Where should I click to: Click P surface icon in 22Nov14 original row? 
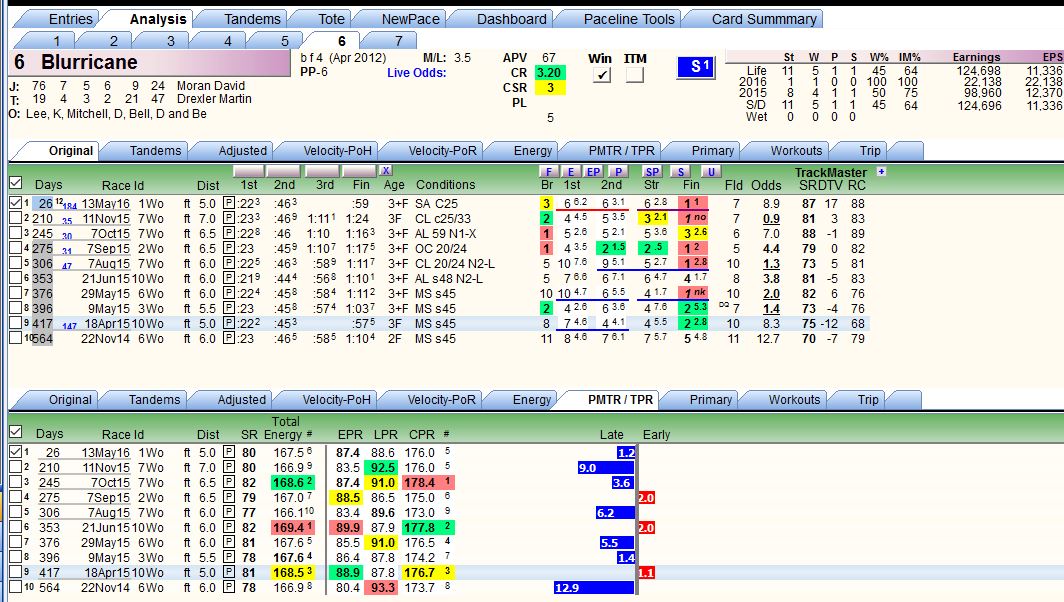point(229,338)
